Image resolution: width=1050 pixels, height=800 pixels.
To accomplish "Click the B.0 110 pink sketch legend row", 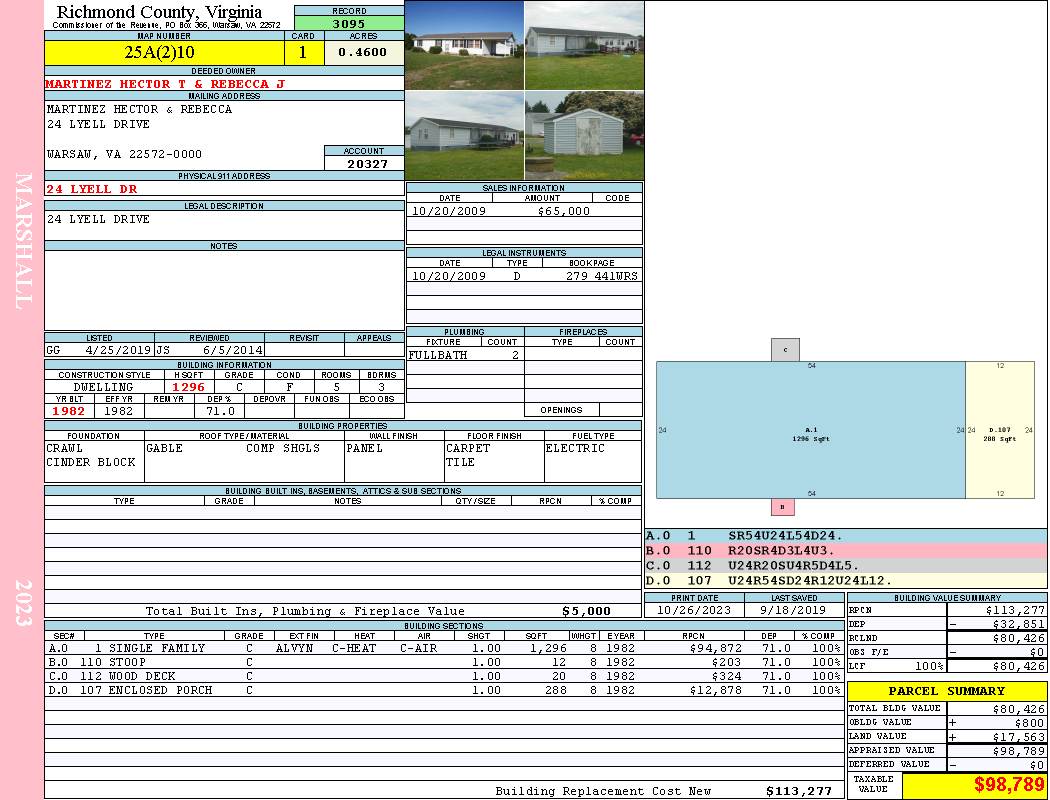I will pos(845,550).
